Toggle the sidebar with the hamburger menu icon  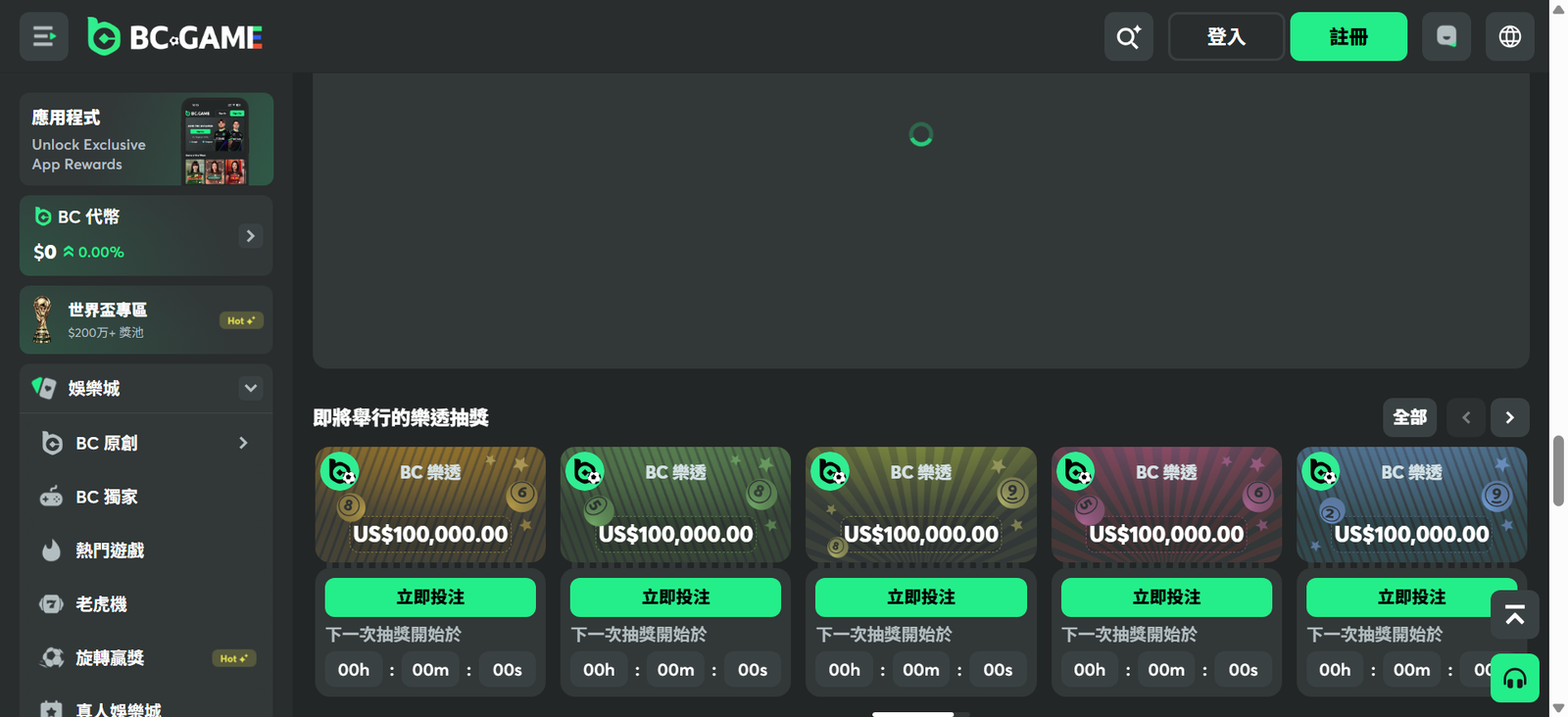pyautogui.click(x=43, y=37)
